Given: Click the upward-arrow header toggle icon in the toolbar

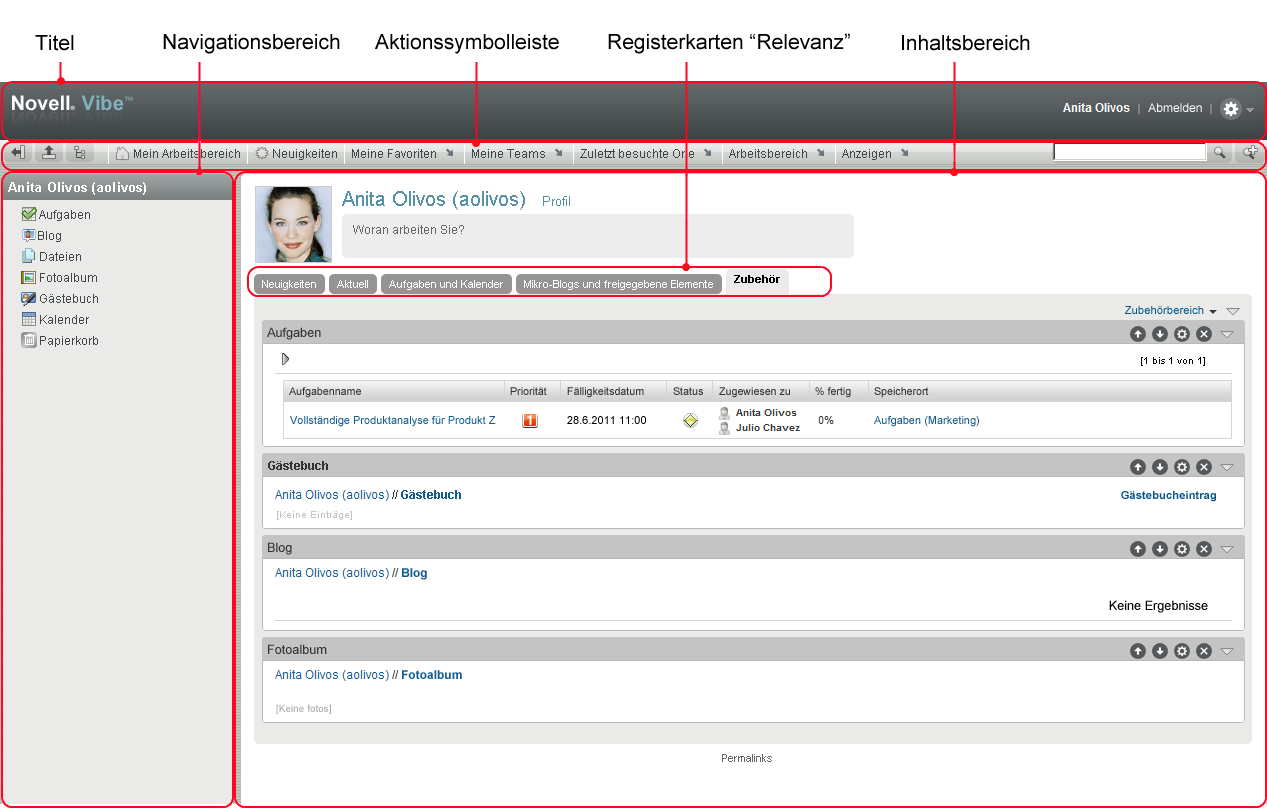Looking at the screenshot, I should [48, 153].
